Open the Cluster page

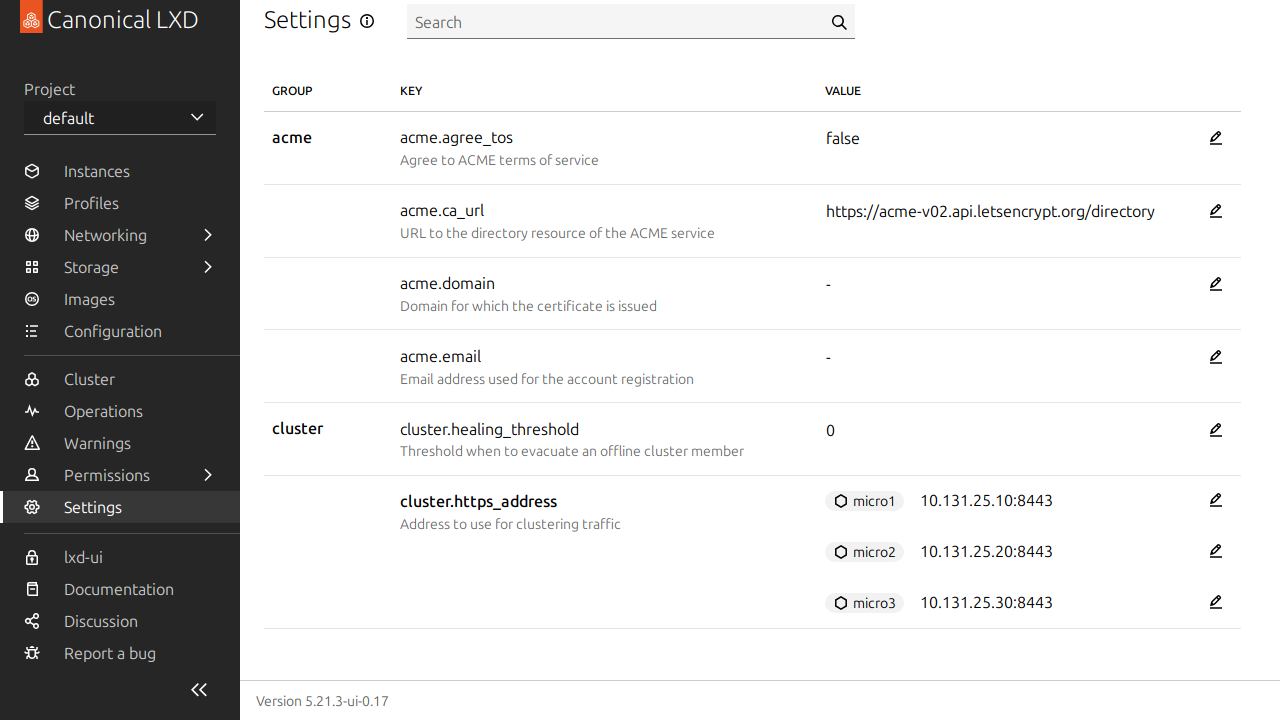(89, 379)
